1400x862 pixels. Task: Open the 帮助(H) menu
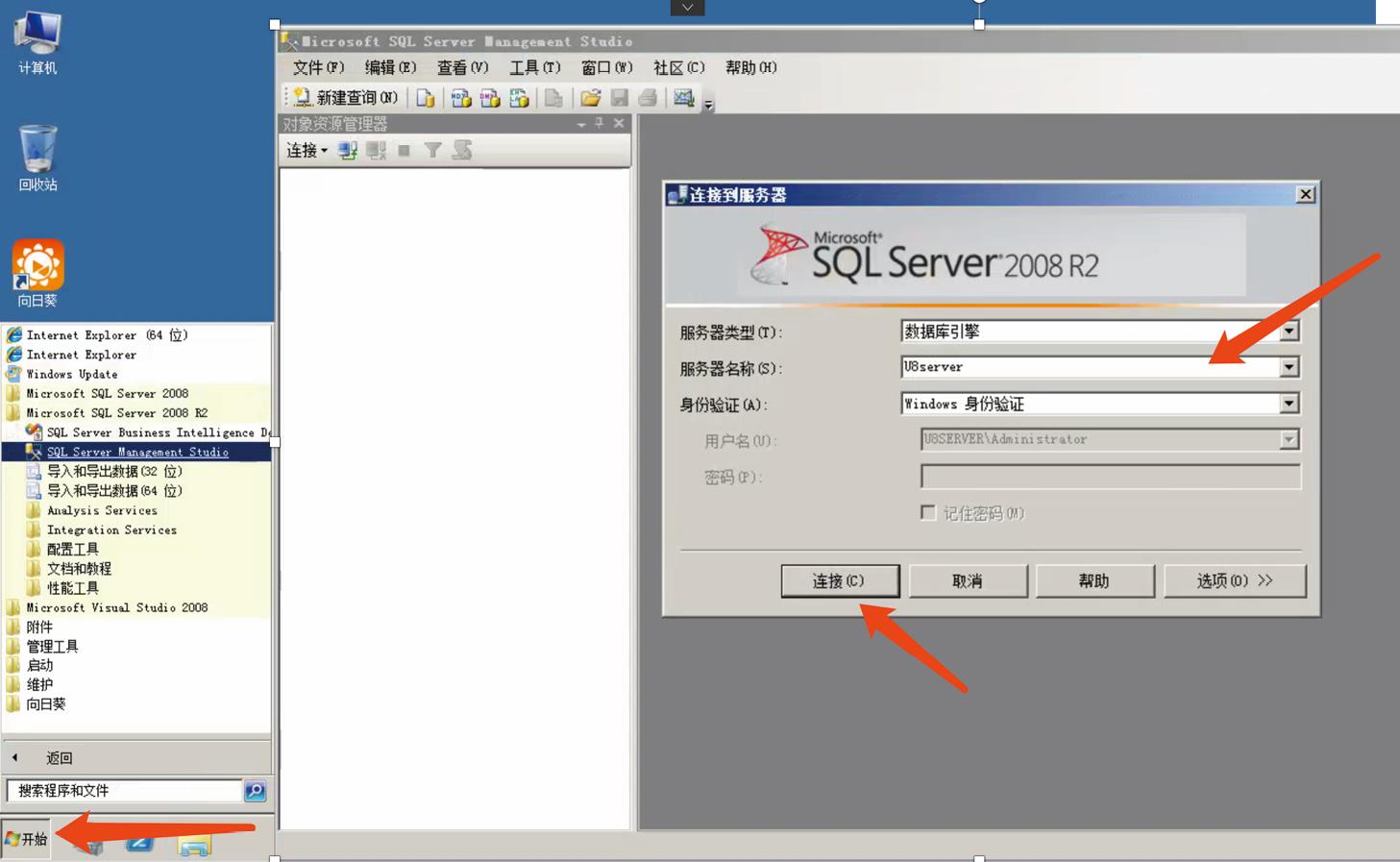[x=750, y=67]
